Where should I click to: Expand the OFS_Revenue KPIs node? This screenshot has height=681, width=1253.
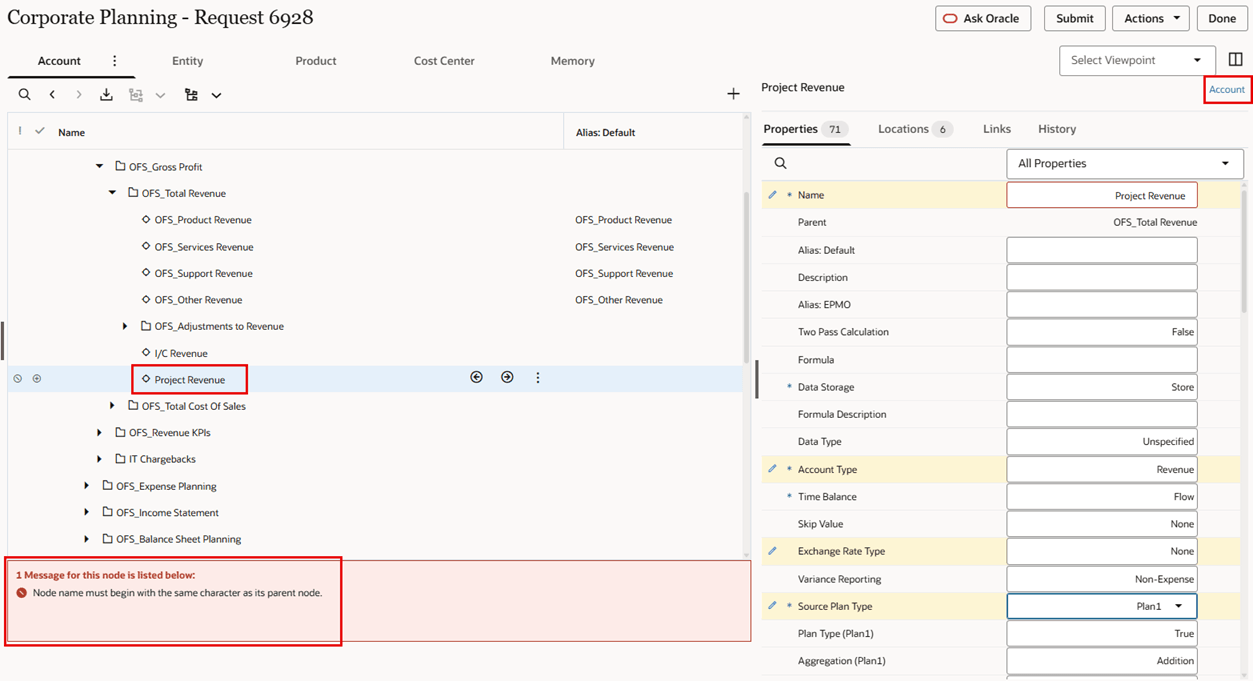99,433
